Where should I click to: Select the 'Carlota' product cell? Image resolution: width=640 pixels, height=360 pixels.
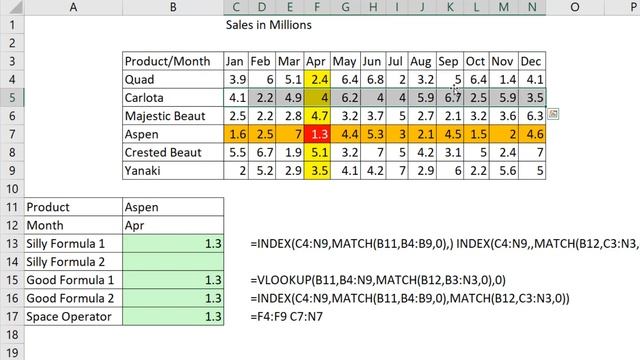pos(173,98)
